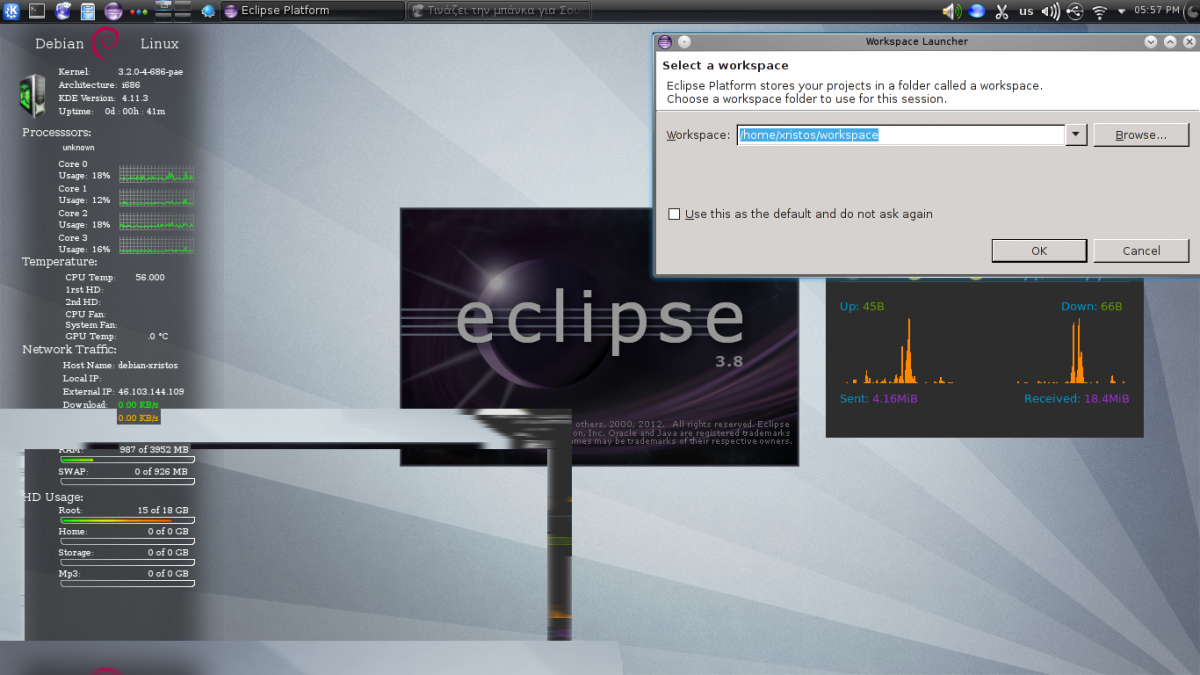Open the KDE application launcher menu
Screen dimensions: 1200x675
pyautogui.click(x=11, y=11)
